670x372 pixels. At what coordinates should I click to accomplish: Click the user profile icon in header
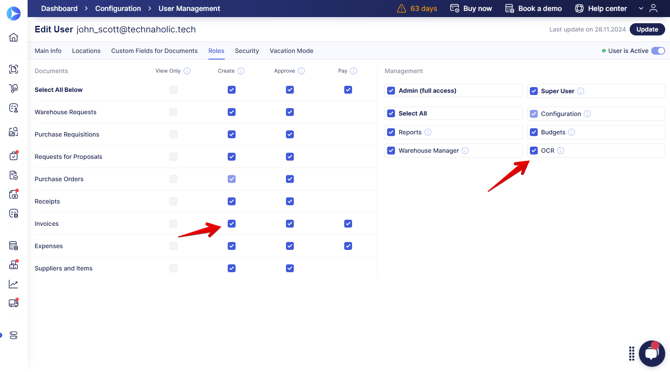tap(653, 8)
